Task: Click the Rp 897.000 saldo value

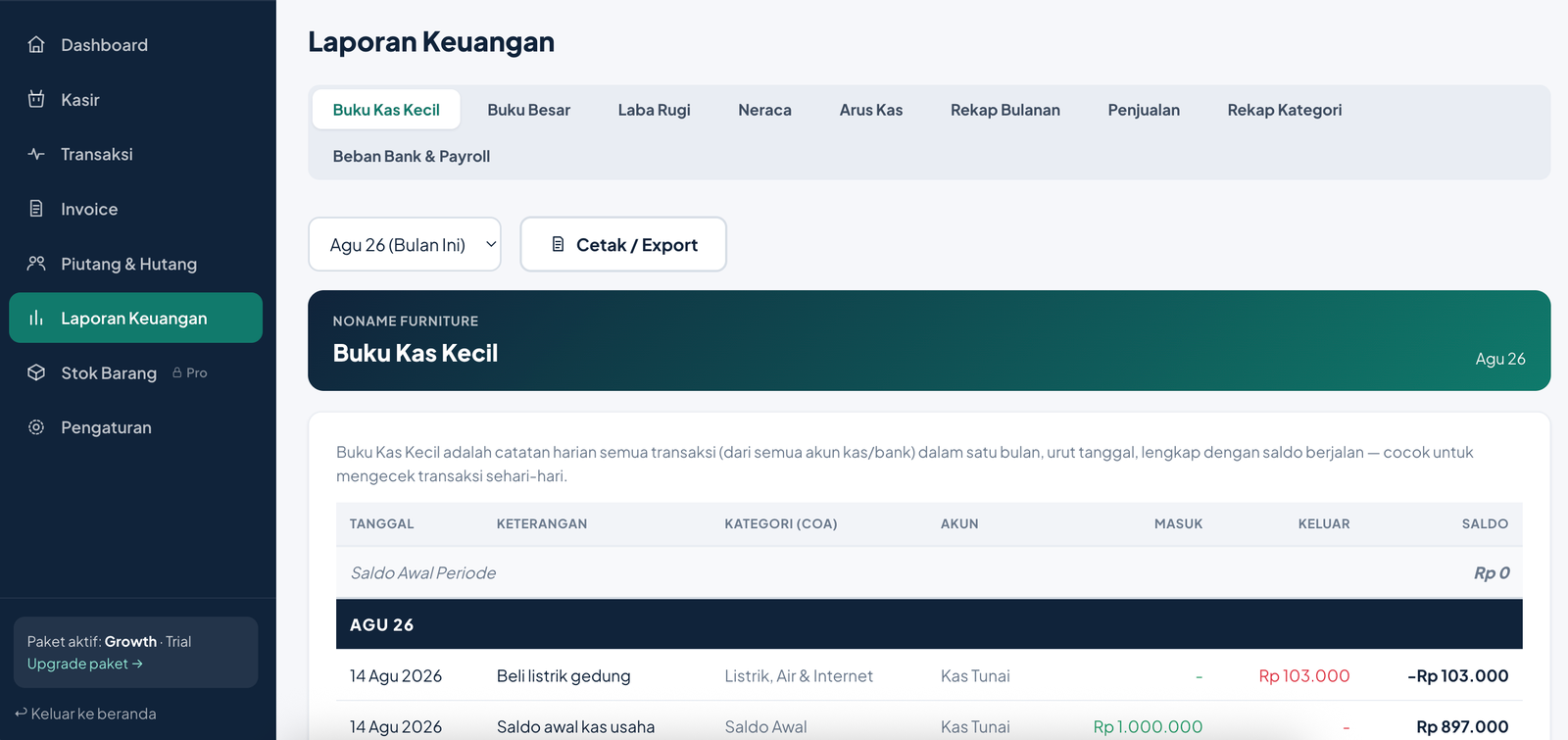Action: tap(1462, 726)
